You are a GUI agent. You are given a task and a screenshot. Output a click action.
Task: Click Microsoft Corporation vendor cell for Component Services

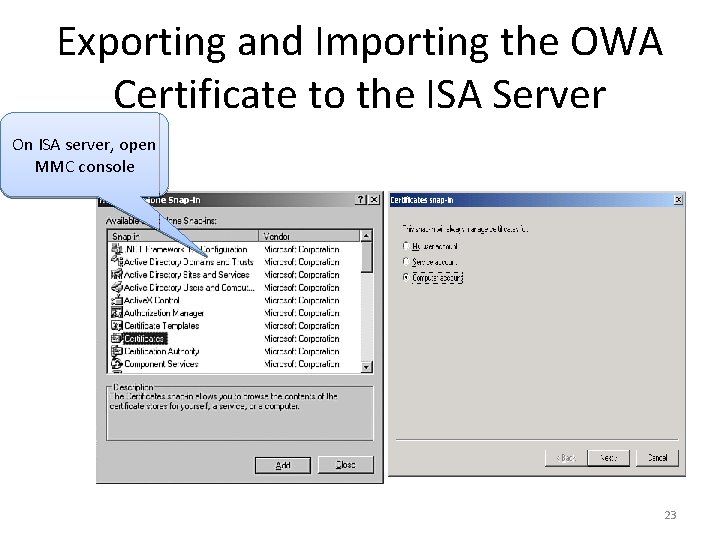pyautogui.click(x=302, y=364)
